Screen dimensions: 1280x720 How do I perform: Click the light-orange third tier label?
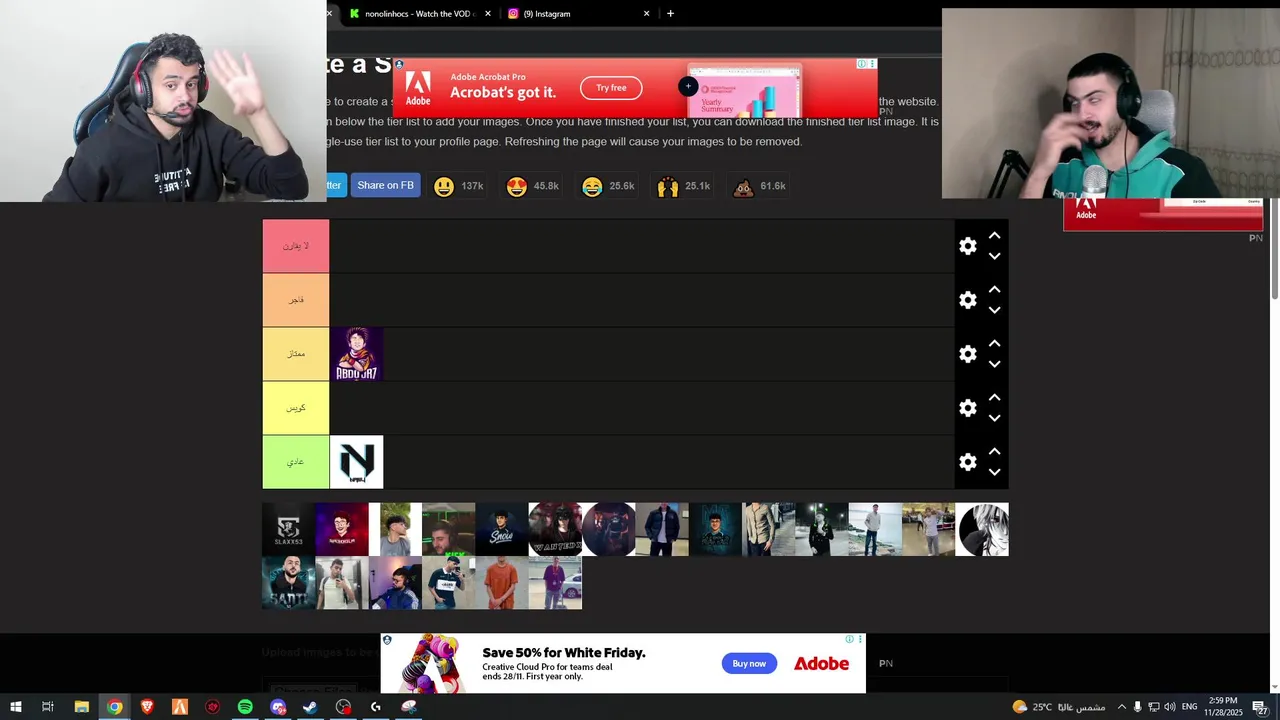point(296,354)
